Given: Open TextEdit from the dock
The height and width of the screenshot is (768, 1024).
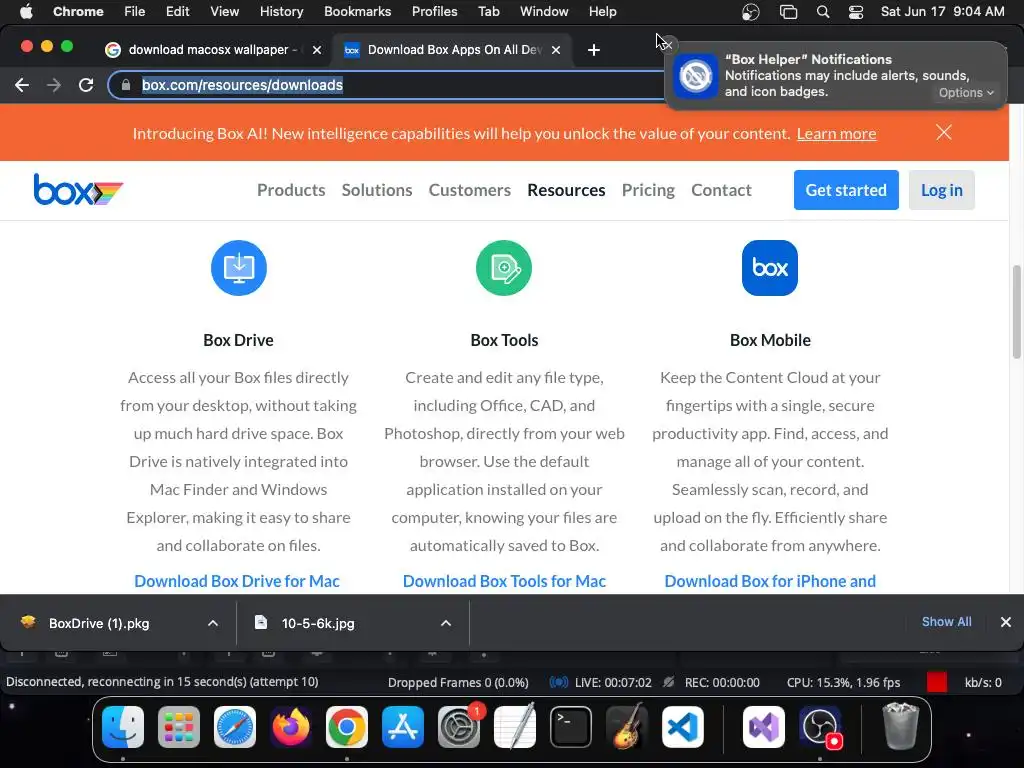Looking at the screenshot, I should (515, 727).
